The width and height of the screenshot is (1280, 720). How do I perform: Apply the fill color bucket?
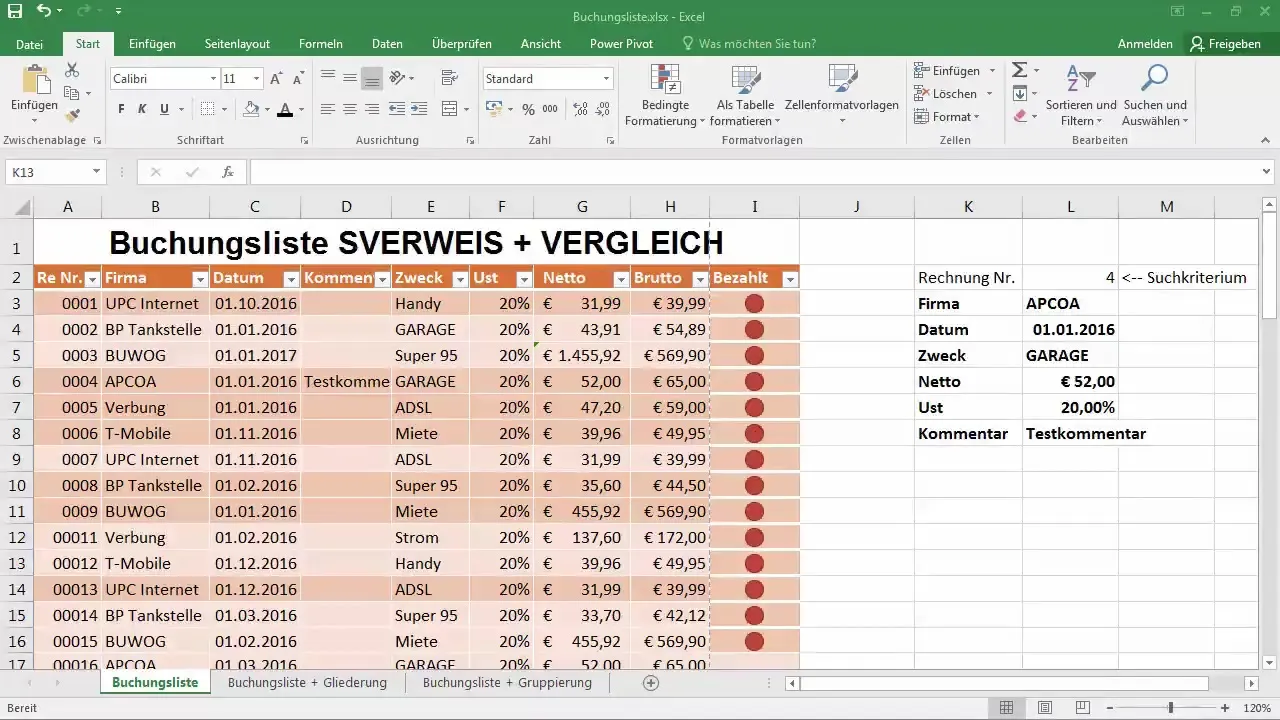click(x=251, y=109)
